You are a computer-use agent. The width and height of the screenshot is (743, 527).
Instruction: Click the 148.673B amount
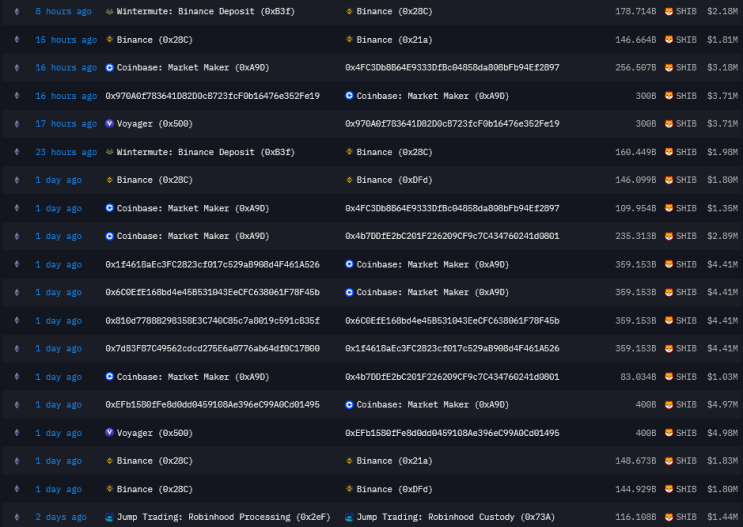click(635, 461)
